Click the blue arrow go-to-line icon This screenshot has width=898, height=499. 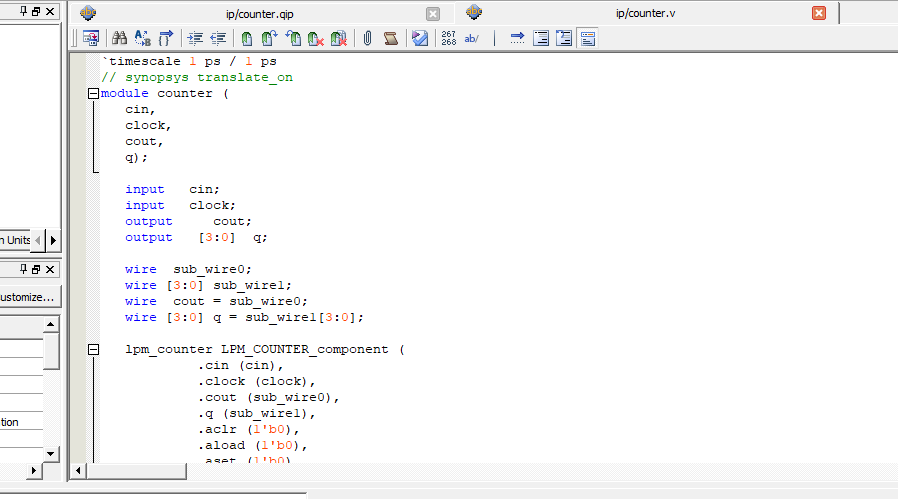click(517, 38)
